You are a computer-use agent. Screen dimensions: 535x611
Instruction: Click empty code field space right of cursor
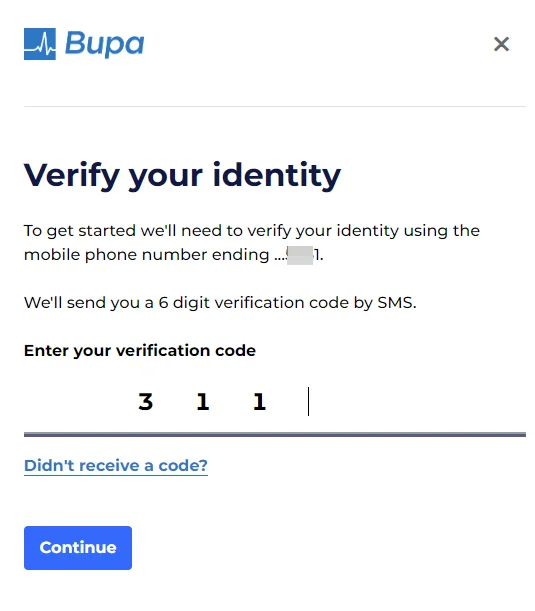(x=417, y=401)
